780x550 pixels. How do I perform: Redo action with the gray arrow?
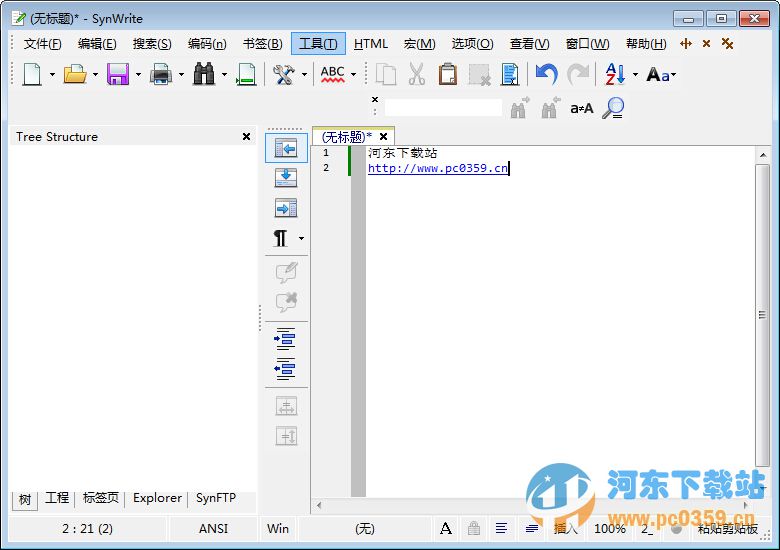(578, 75)
